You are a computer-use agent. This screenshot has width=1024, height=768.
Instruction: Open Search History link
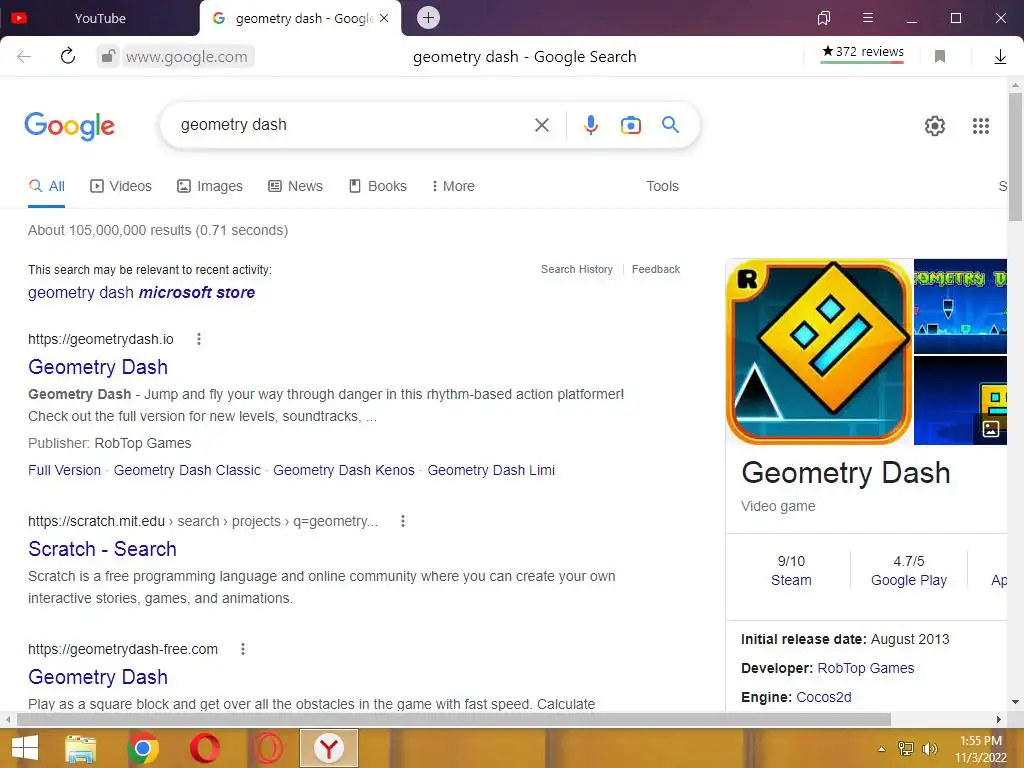coord(577,269)
